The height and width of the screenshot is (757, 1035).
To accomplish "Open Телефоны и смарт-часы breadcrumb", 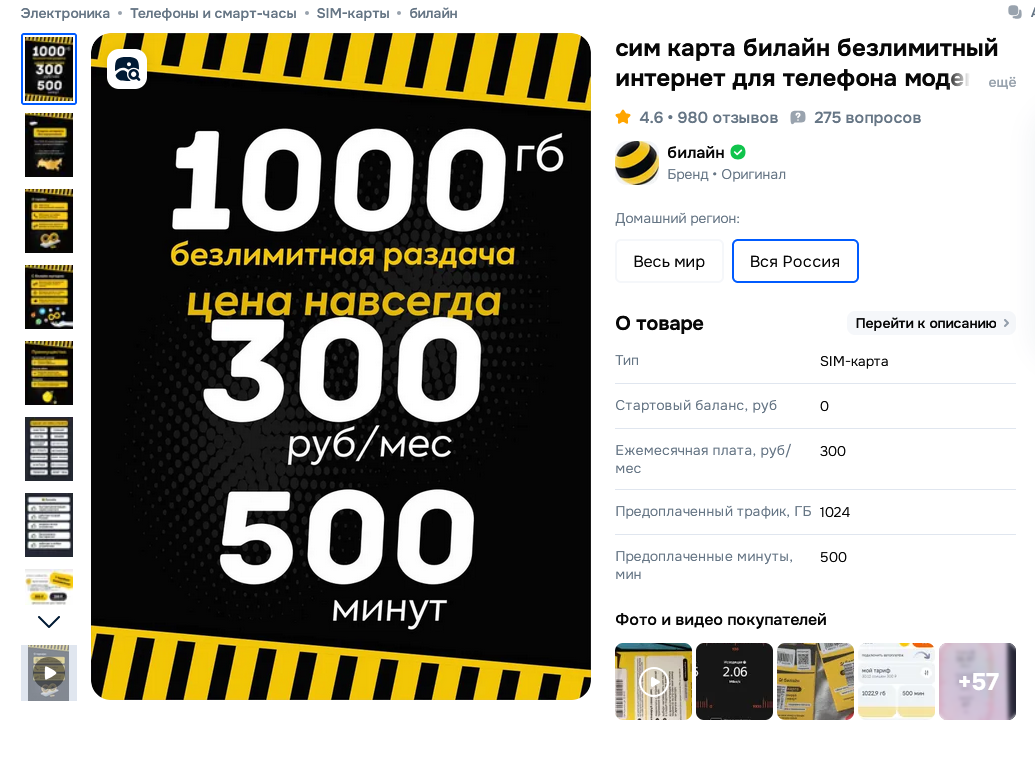I will tap(213, 13).
